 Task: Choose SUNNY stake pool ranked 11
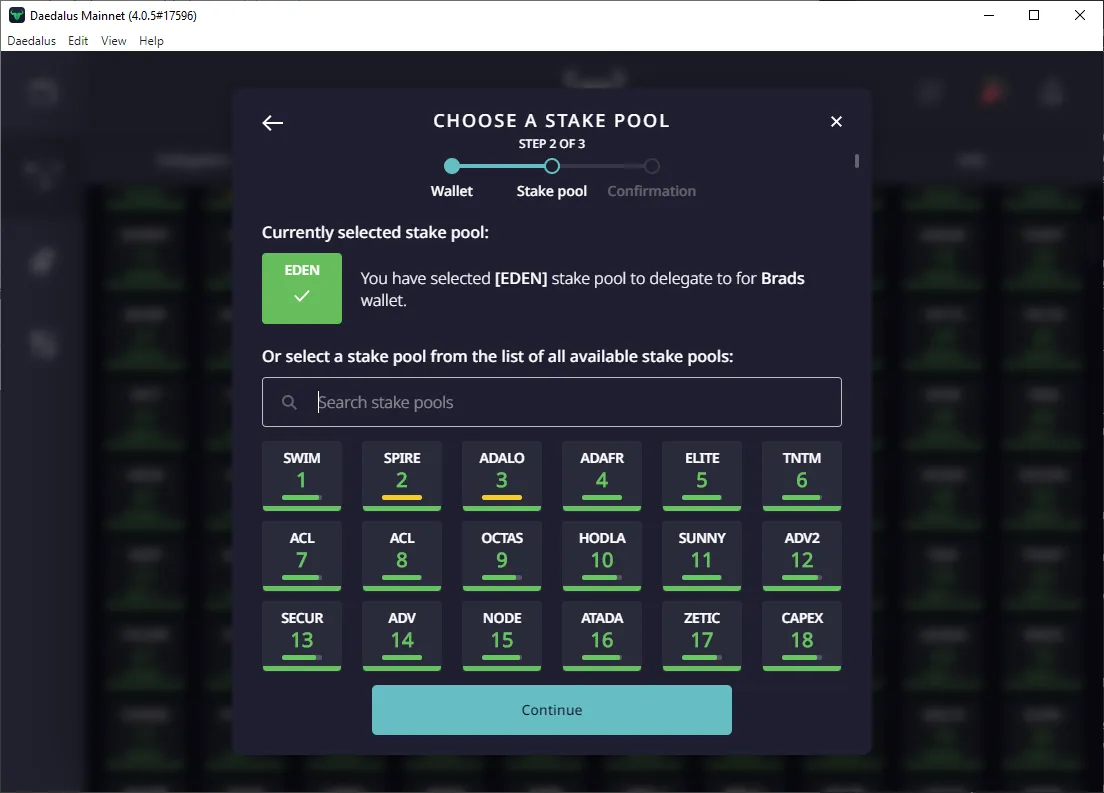coord(702,556)
